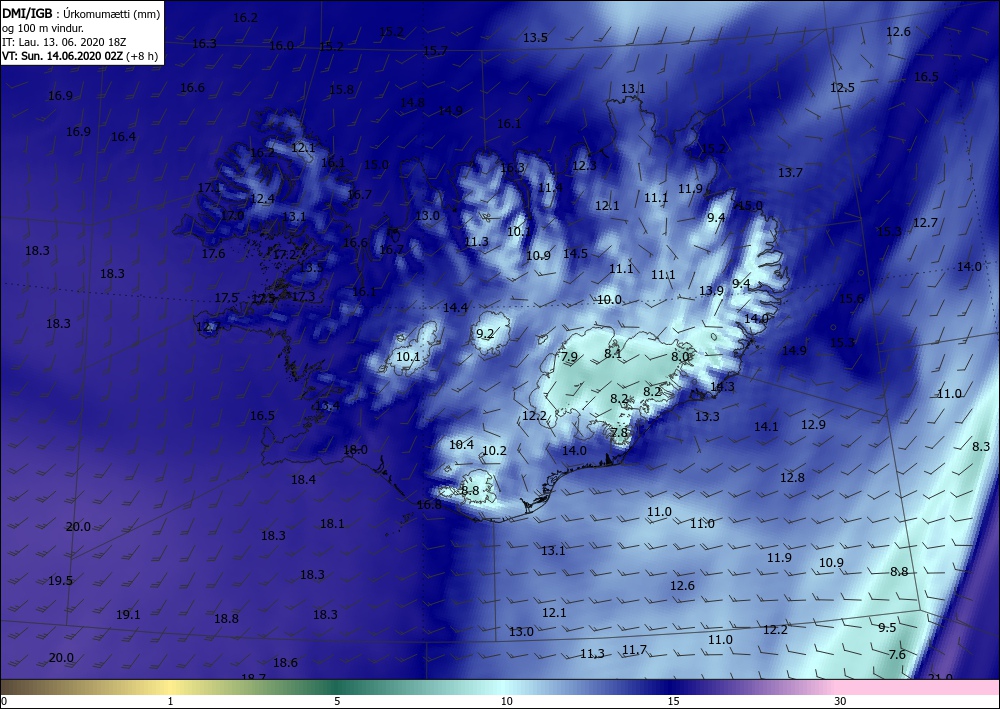This screenshot has height=709, width=1000.
Task: Select the 19.1 value on the map
Action: click(x=128, y=615)
